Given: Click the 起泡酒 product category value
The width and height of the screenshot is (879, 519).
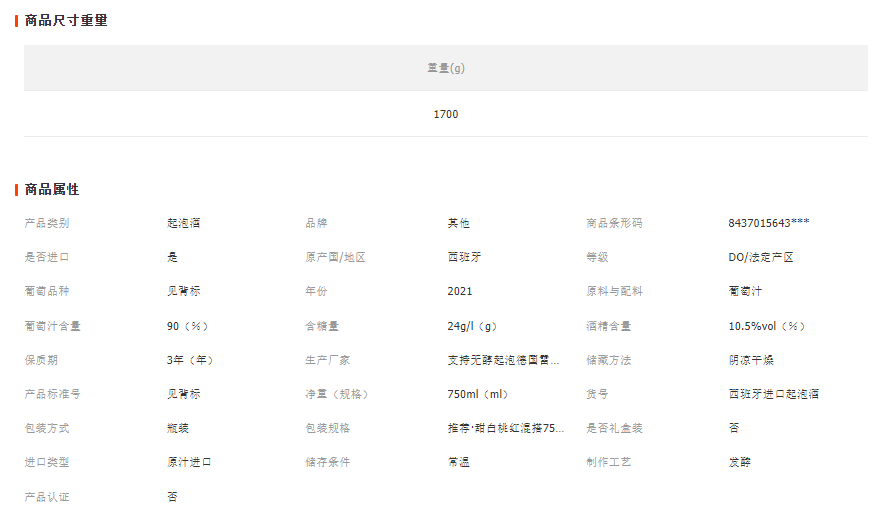Looking at the screenshot, I should [183, 223].
